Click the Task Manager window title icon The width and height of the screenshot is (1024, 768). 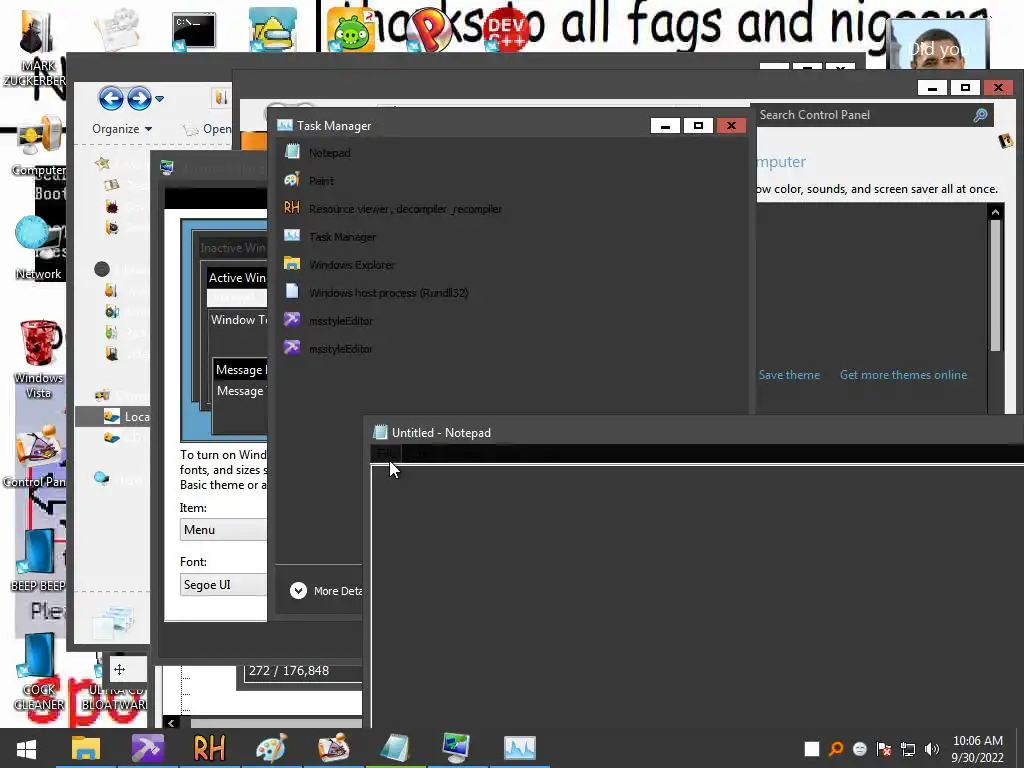tap(285, 125)
